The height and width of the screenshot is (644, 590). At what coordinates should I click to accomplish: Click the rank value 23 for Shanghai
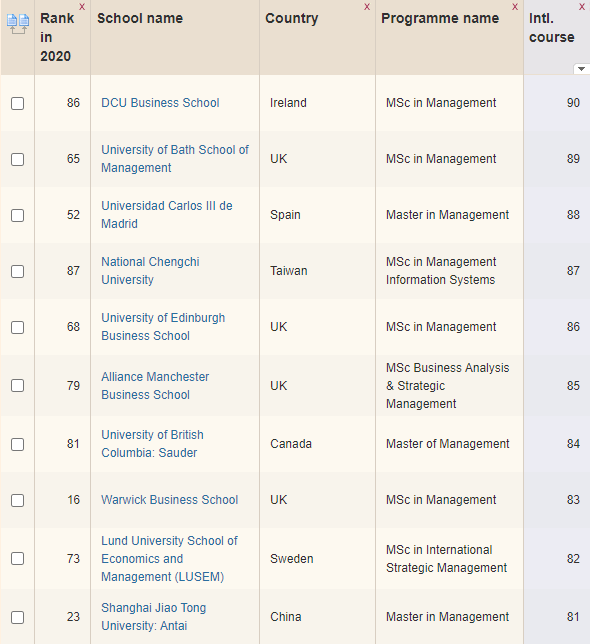point(73,616)
